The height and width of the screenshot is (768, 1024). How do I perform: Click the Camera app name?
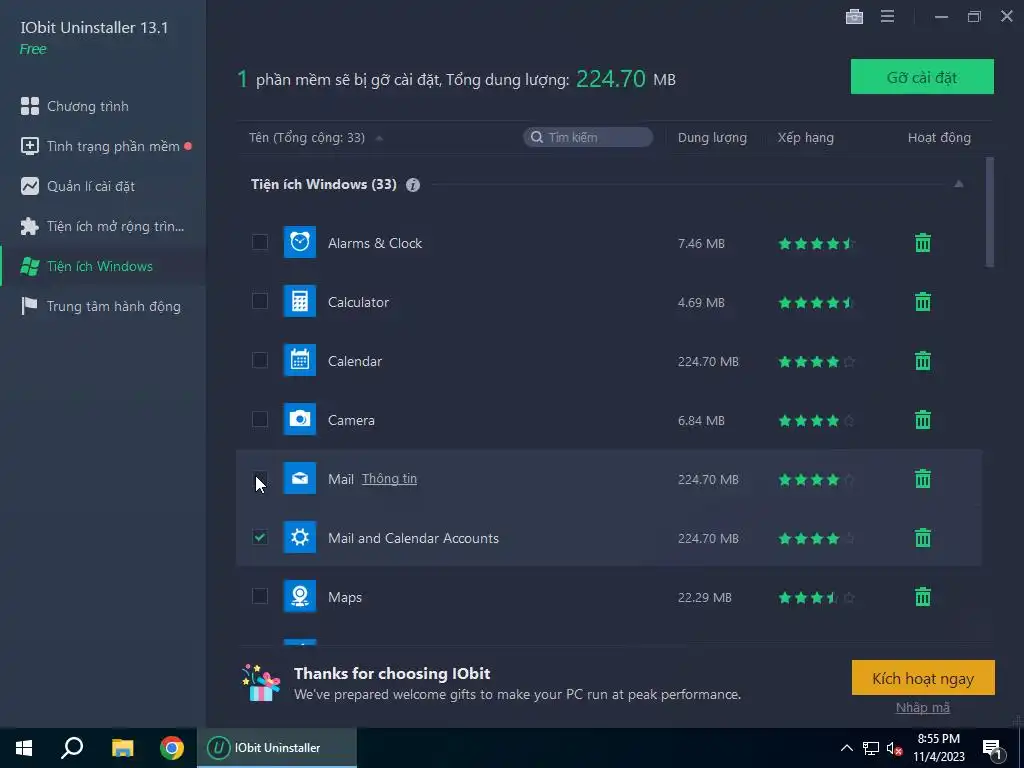(351, 420)
